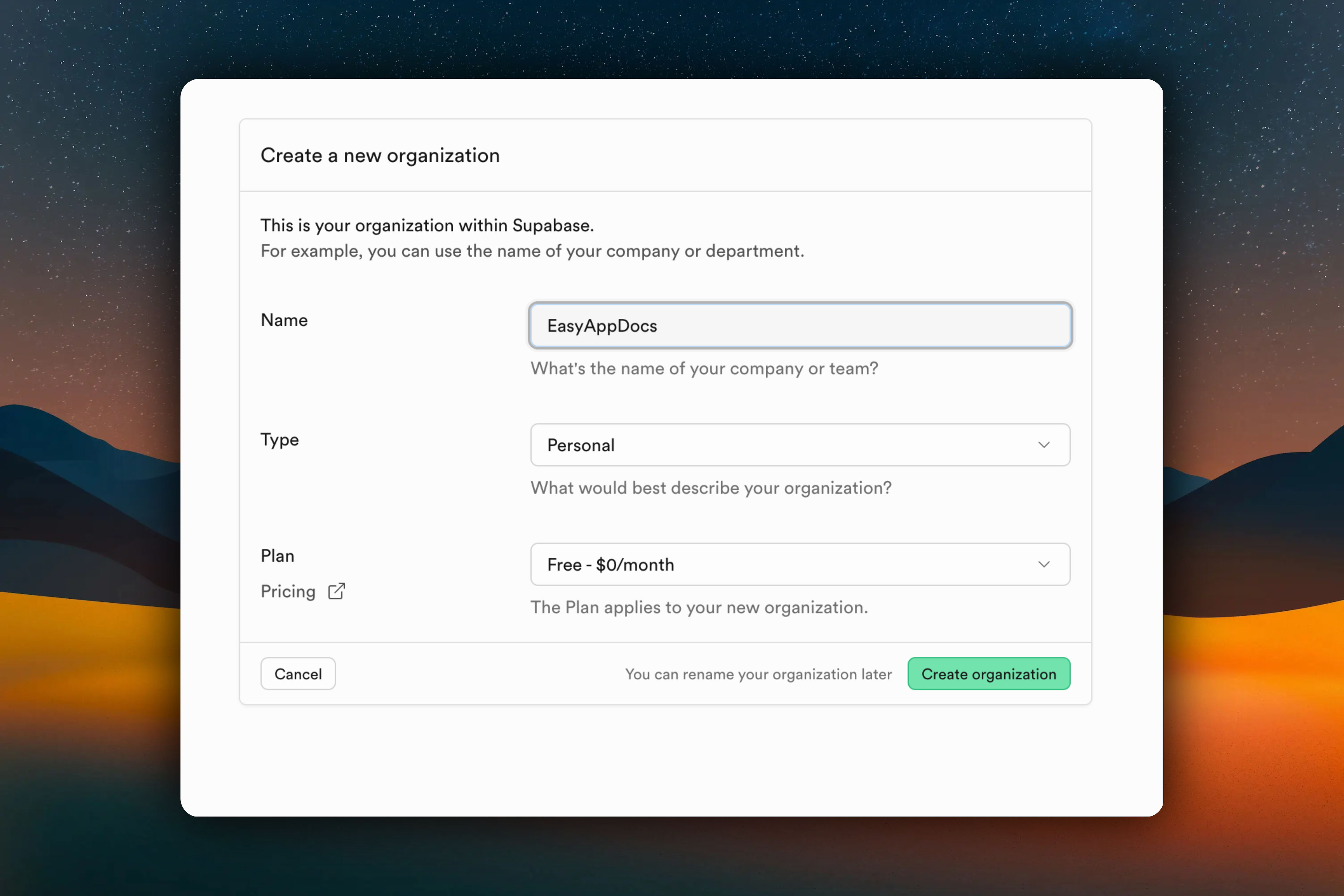1344x896 pixels.
Task: Click the Name label
Action: point(284,320)
